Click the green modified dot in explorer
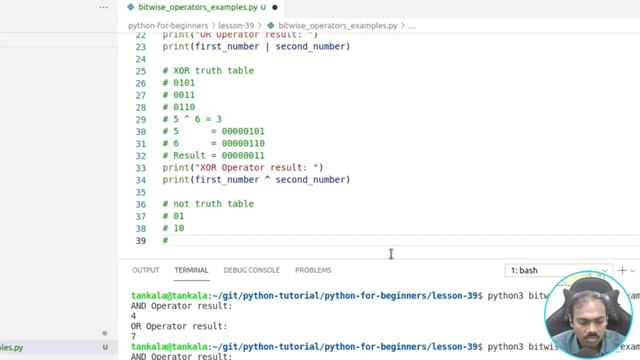The height and width of the screenshot is (360, 640). 105,333
